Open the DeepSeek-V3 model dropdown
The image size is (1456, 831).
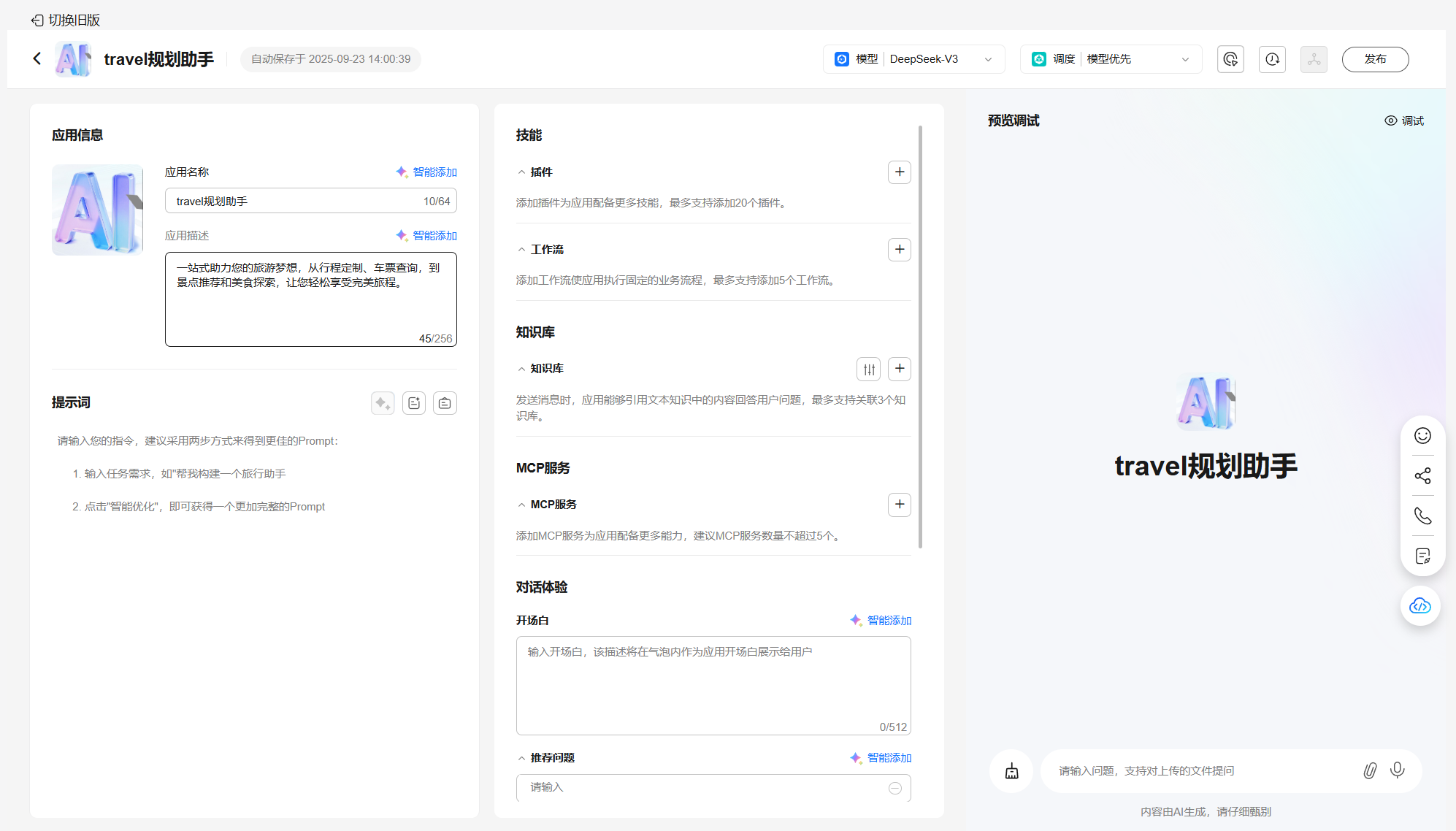coord(914,59)
